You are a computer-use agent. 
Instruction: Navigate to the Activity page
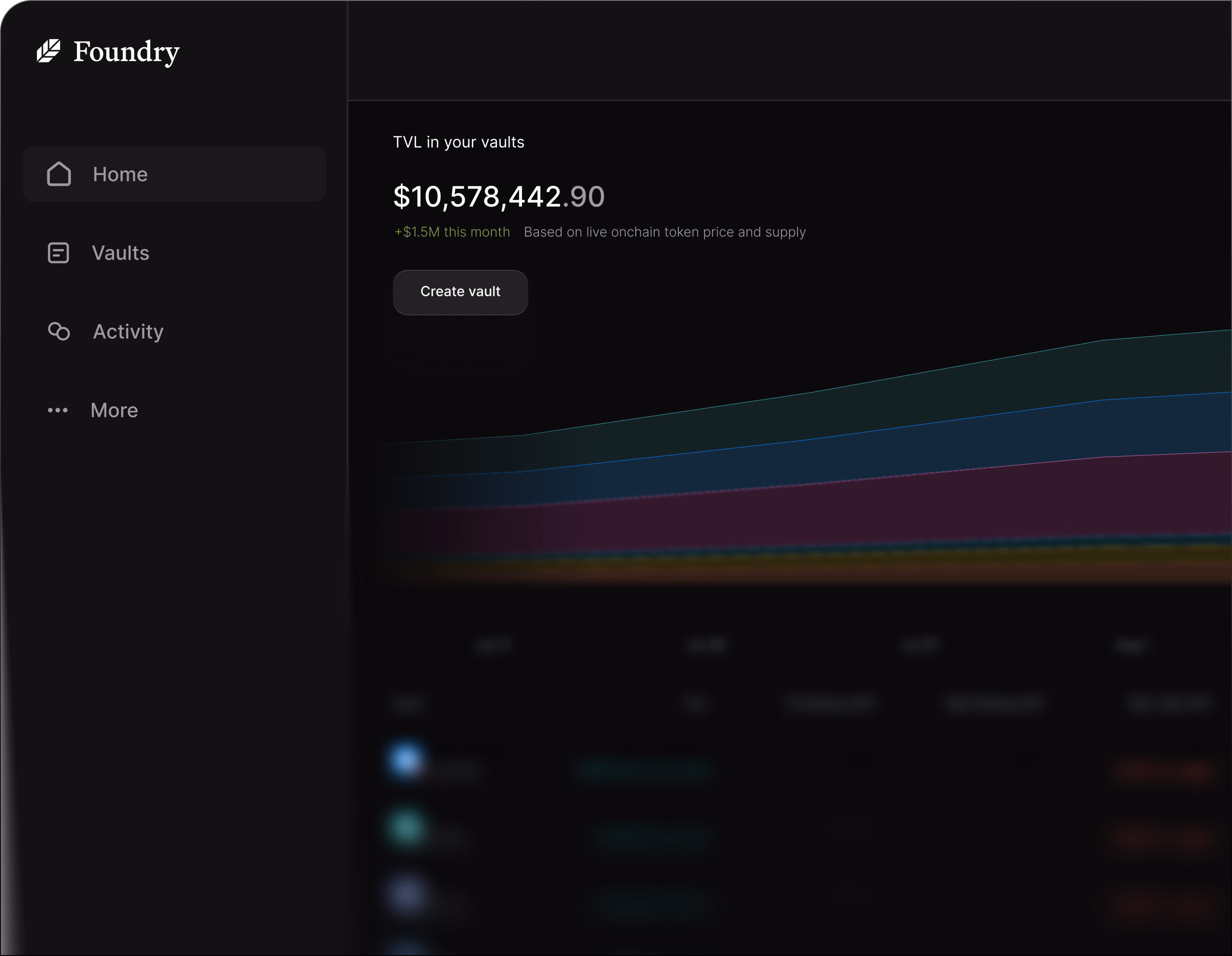128,332
